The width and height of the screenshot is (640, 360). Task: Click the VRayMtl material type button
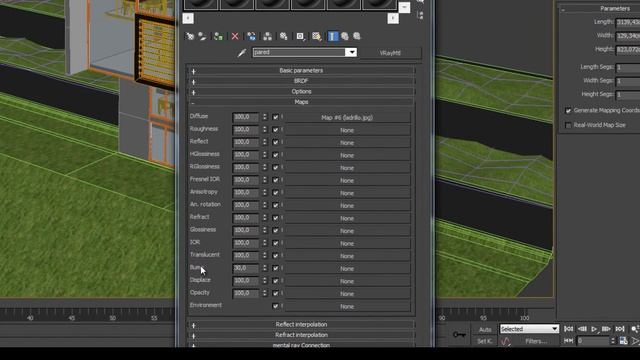click(390, 53)
